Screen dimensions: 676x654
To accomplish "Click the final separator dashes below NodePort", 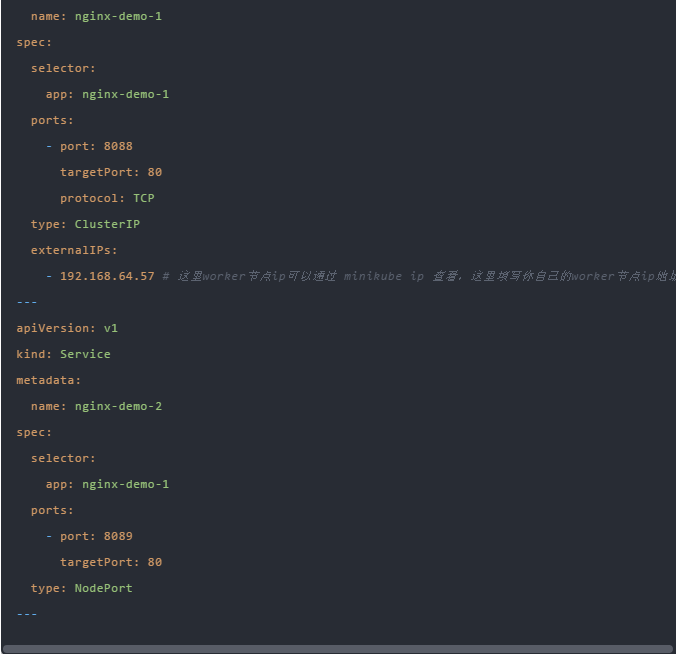I will click(27, 614).
